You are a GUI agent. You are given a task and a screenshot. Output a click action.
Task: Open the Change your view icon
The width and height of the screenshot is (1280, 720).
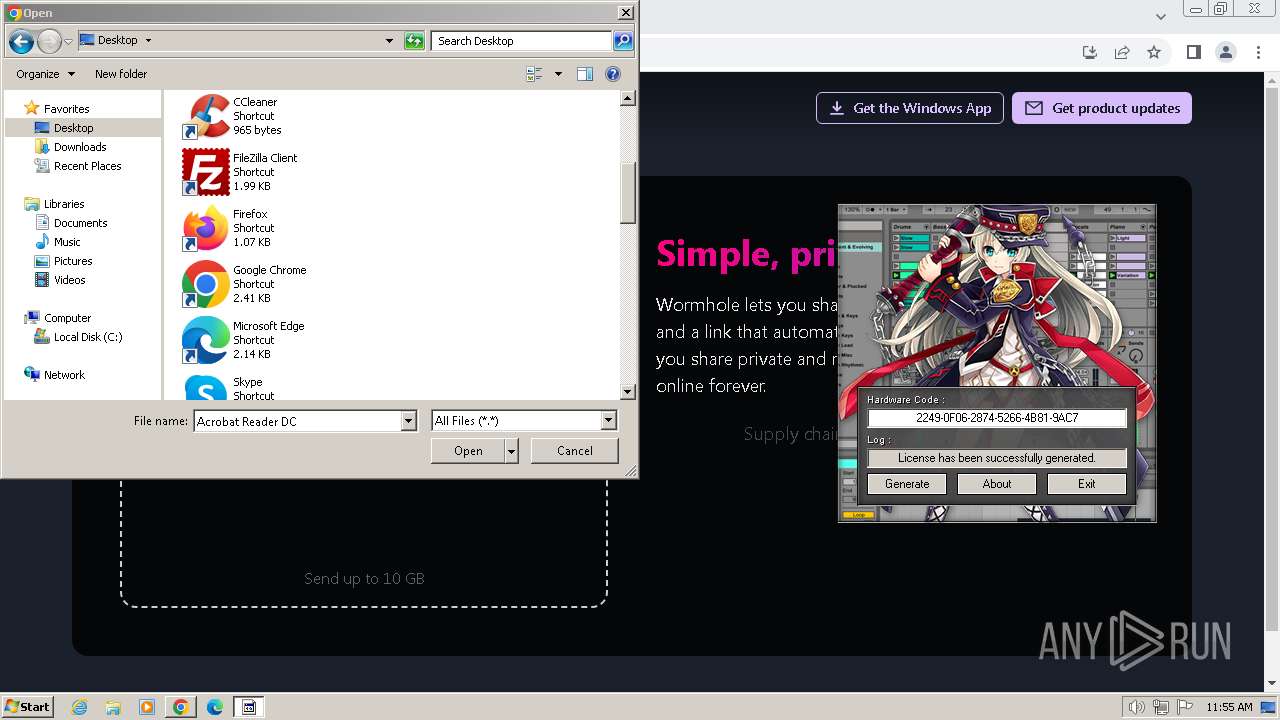tap(535, 74)
